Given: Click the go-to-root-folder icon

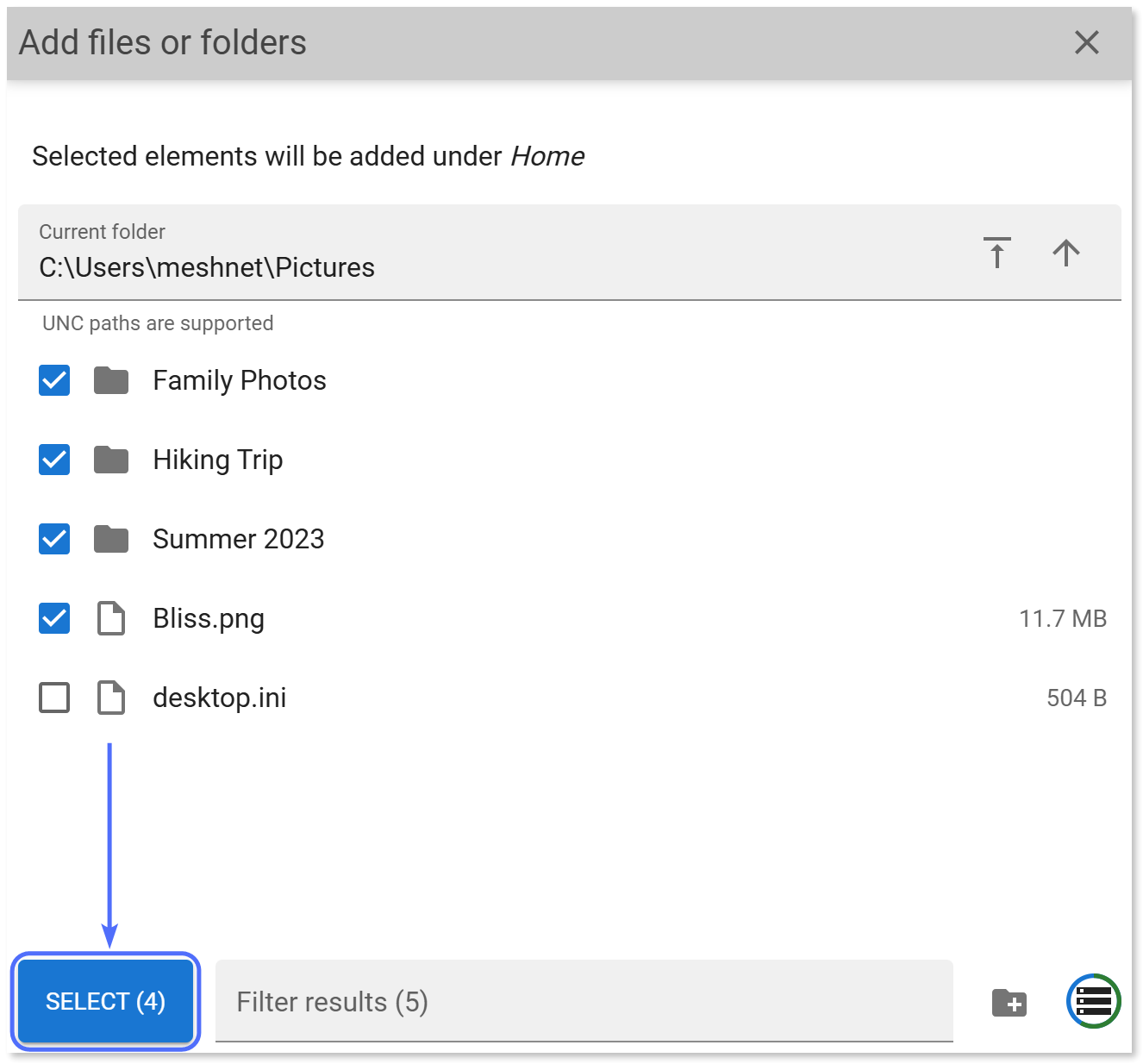Looking at the screenshot, I should [996, 253].
